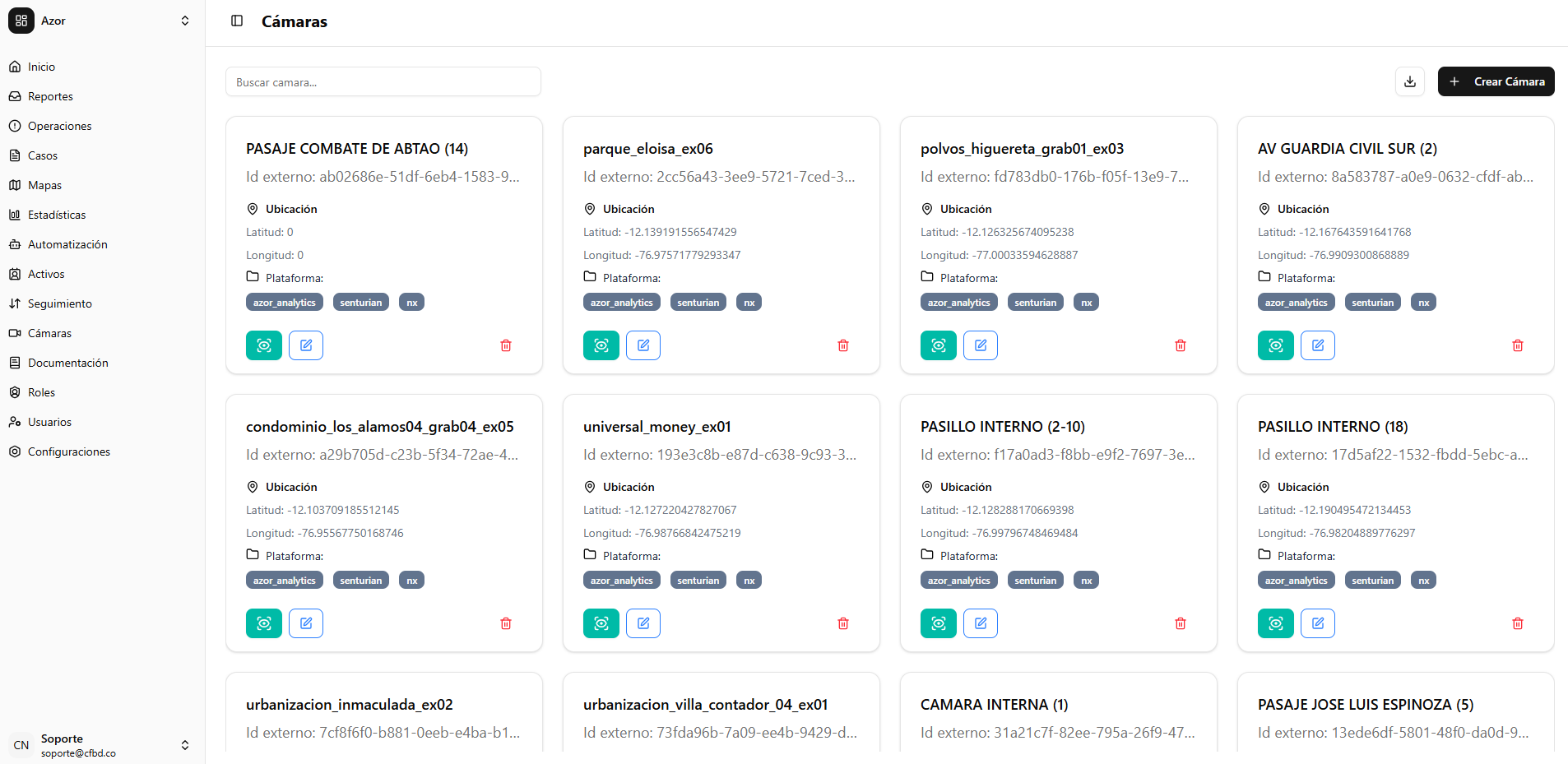Focus the Buscar camara search field
The width and height of the screenshot is (1568, 764).
point(383,81)
